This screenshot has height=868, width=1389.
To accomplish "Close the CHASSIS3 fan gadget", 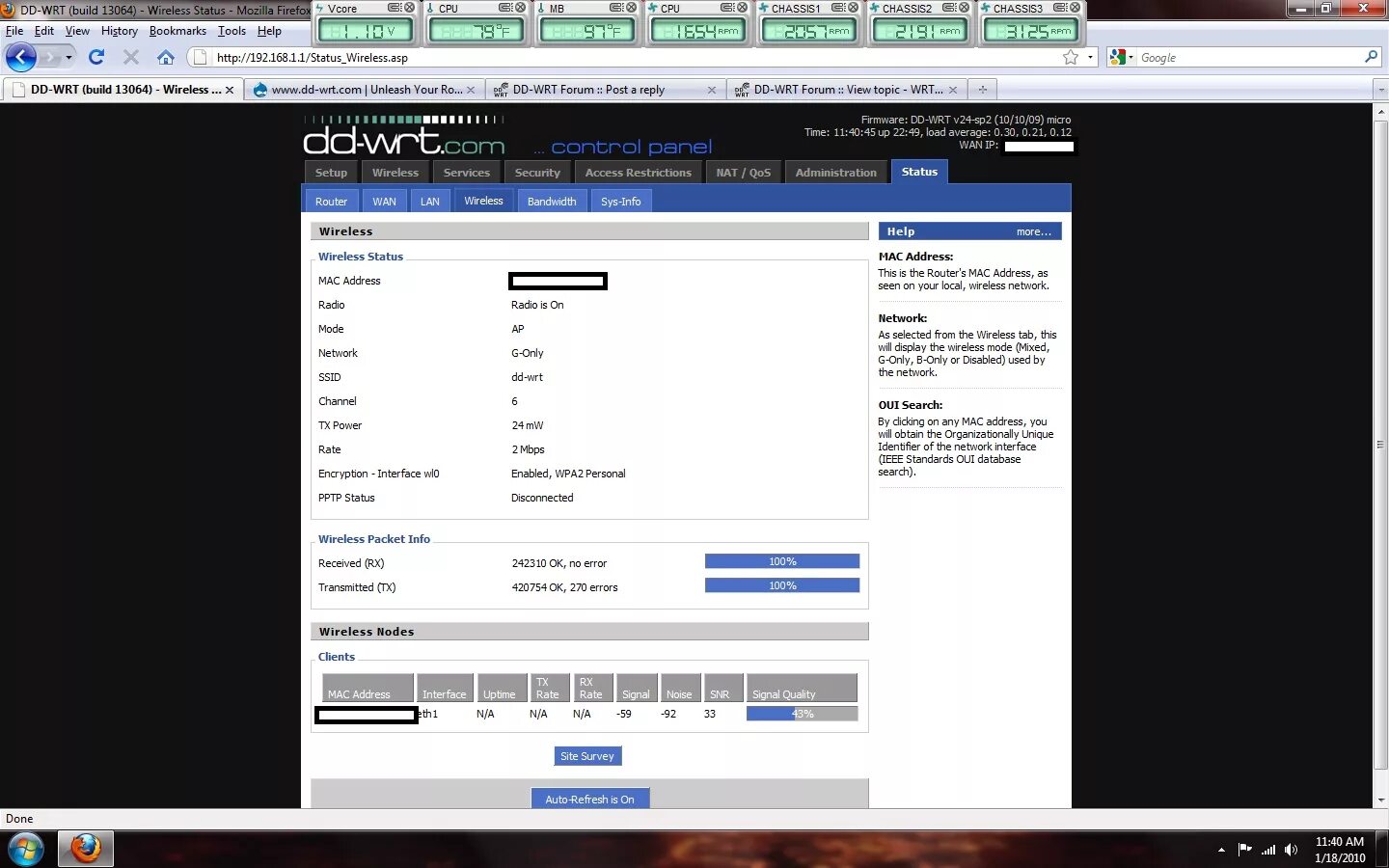I will tap(1075, 8).
